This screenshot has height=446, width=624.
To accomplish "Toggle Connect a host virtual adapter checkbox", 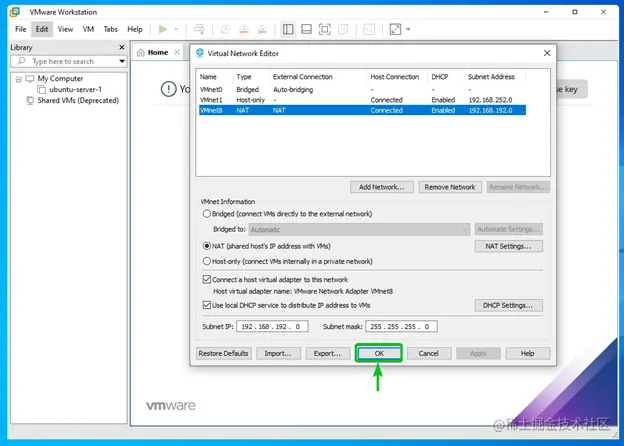I will tap(207, 279).
